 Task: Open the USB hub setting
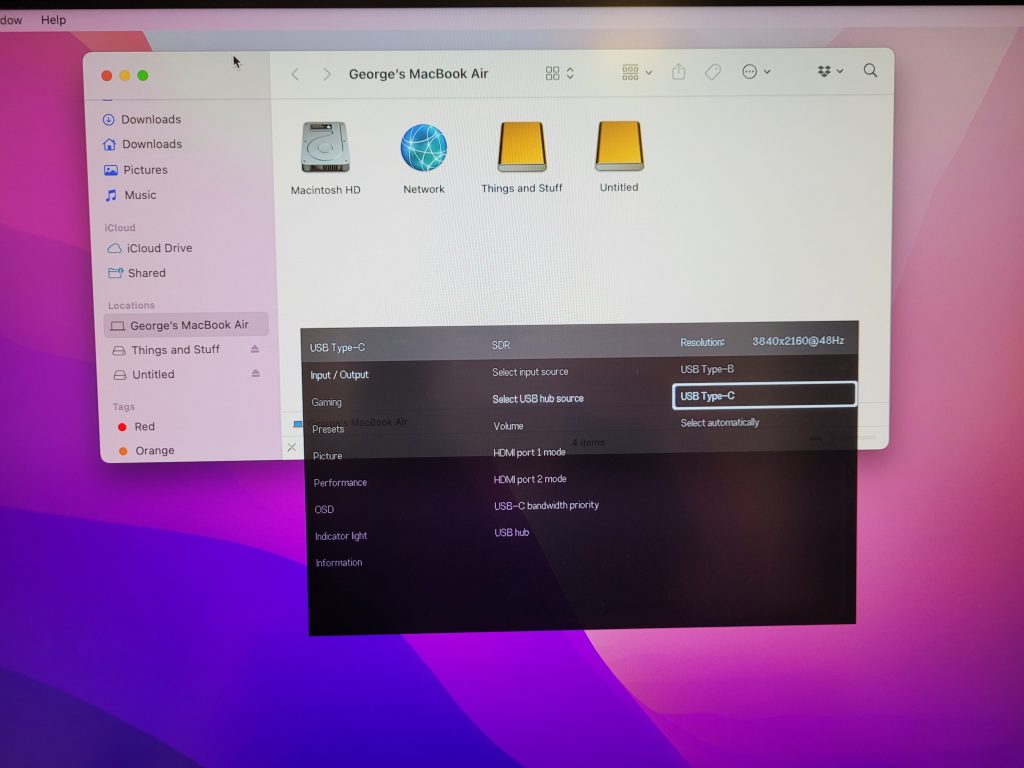pos(511,532)
